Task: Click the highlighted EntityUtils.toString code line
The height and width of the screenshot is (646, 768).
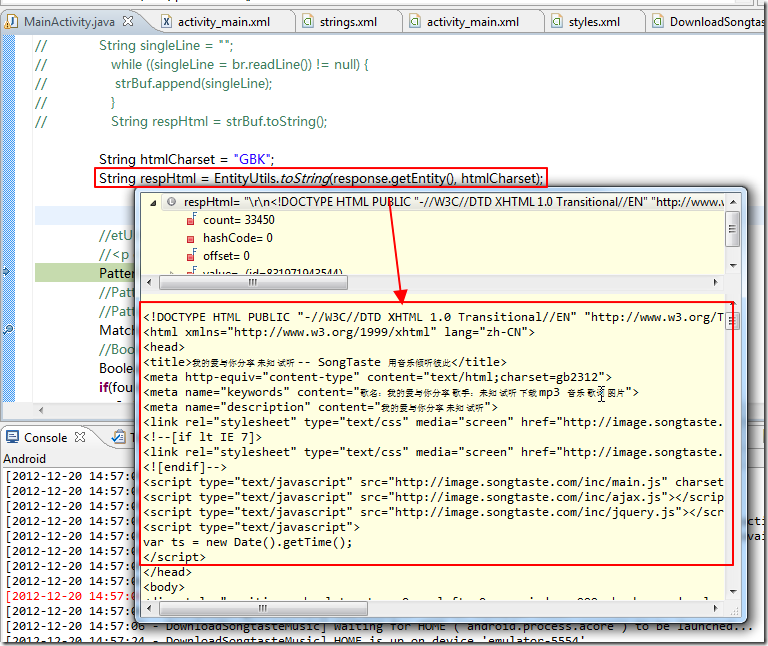Action: [321, 179]
